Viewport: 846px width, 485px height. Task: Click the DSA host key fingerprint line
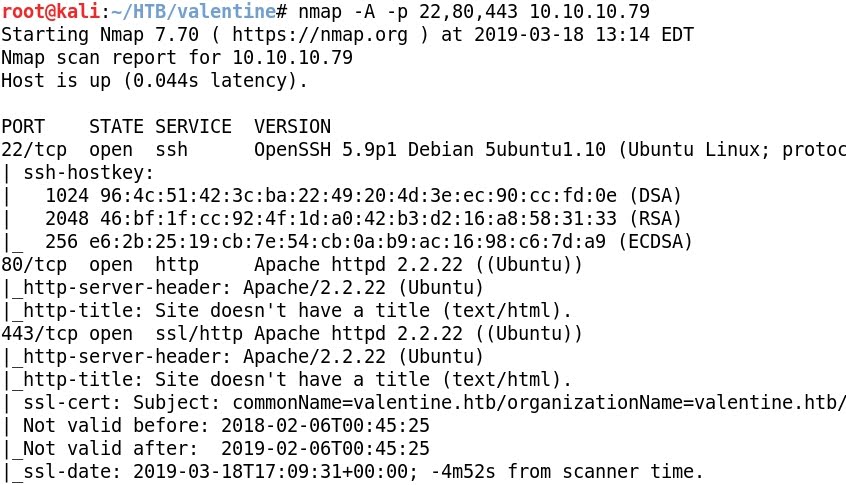click(363, 195)
